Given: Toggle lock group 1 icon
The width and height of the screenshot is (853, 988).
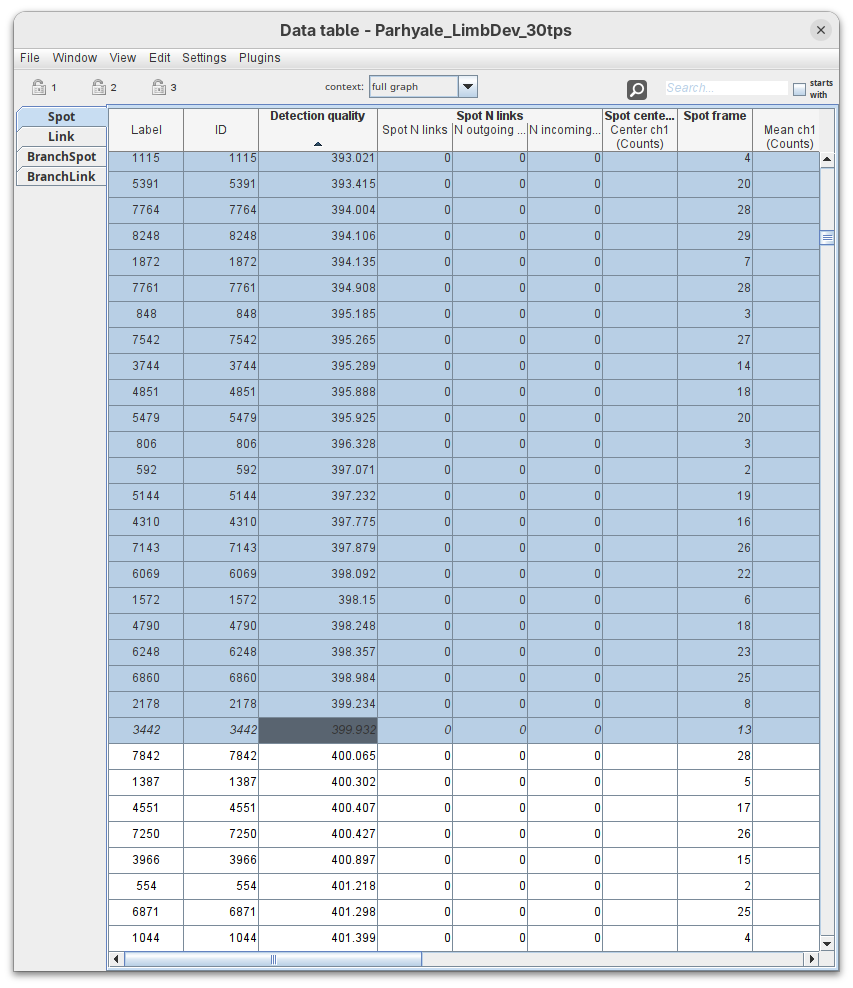Looking at the screenshot, I should [x=39, y=87].
